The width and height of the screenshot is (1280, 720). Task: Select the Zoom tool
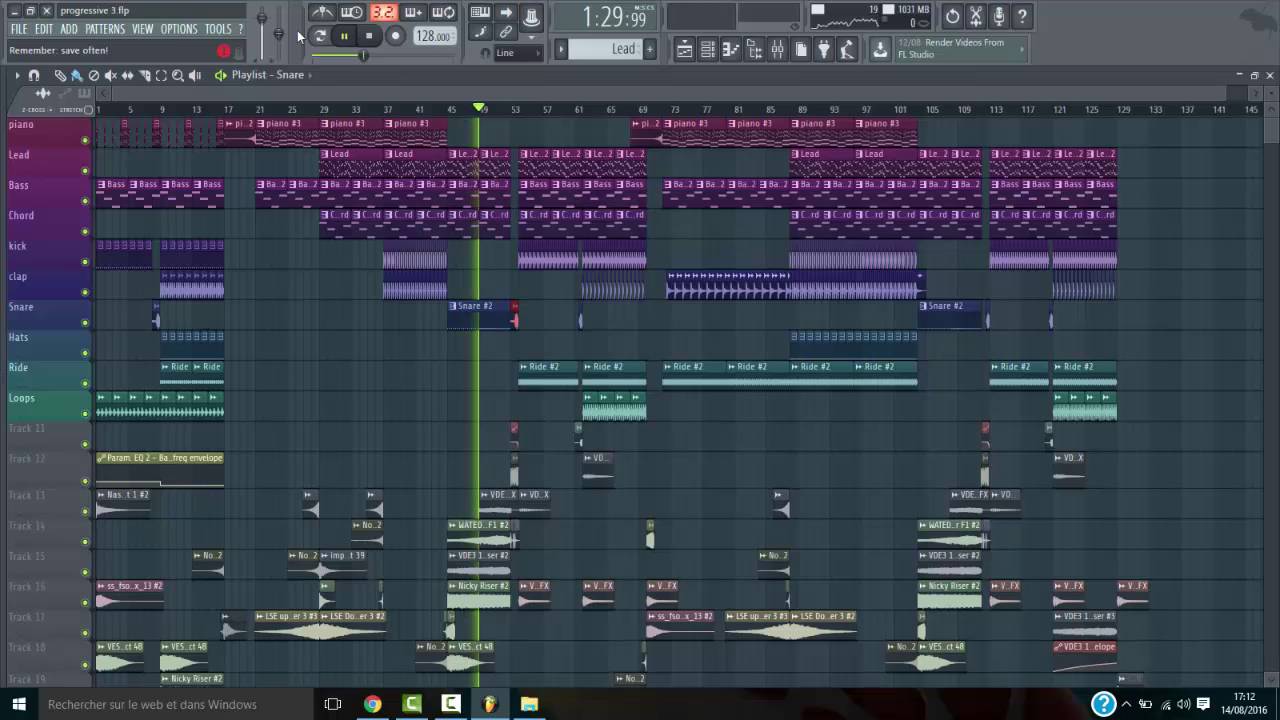pyautogui.click(x=178, y=75)
